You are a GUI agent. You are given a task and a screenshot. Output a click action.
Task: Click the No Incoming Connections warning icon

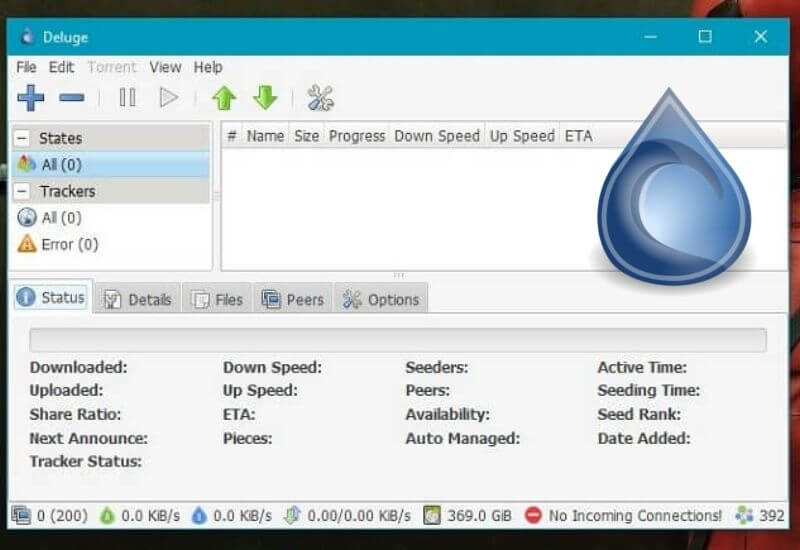coord(533,516)
